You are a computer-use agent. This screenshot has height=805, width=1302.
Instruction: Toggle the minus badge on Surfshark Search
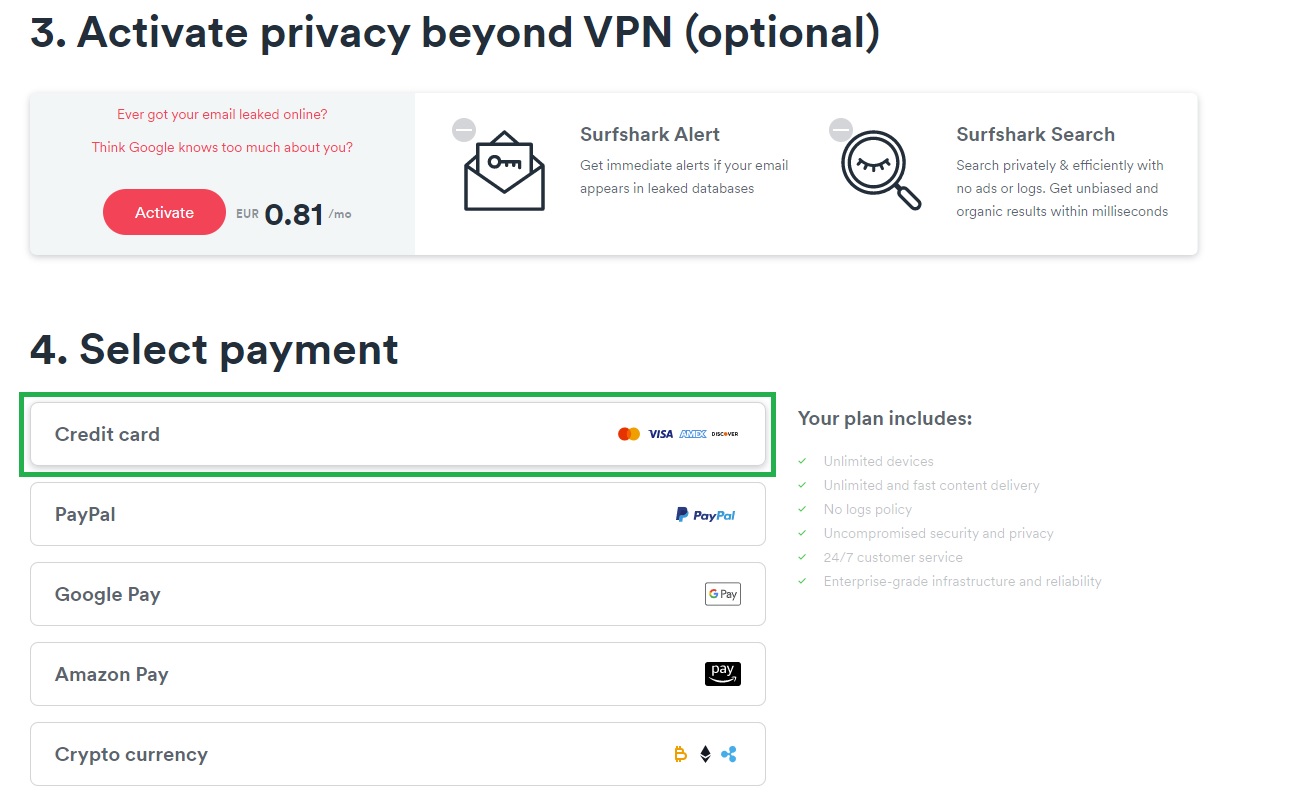(x=841, y=130)
